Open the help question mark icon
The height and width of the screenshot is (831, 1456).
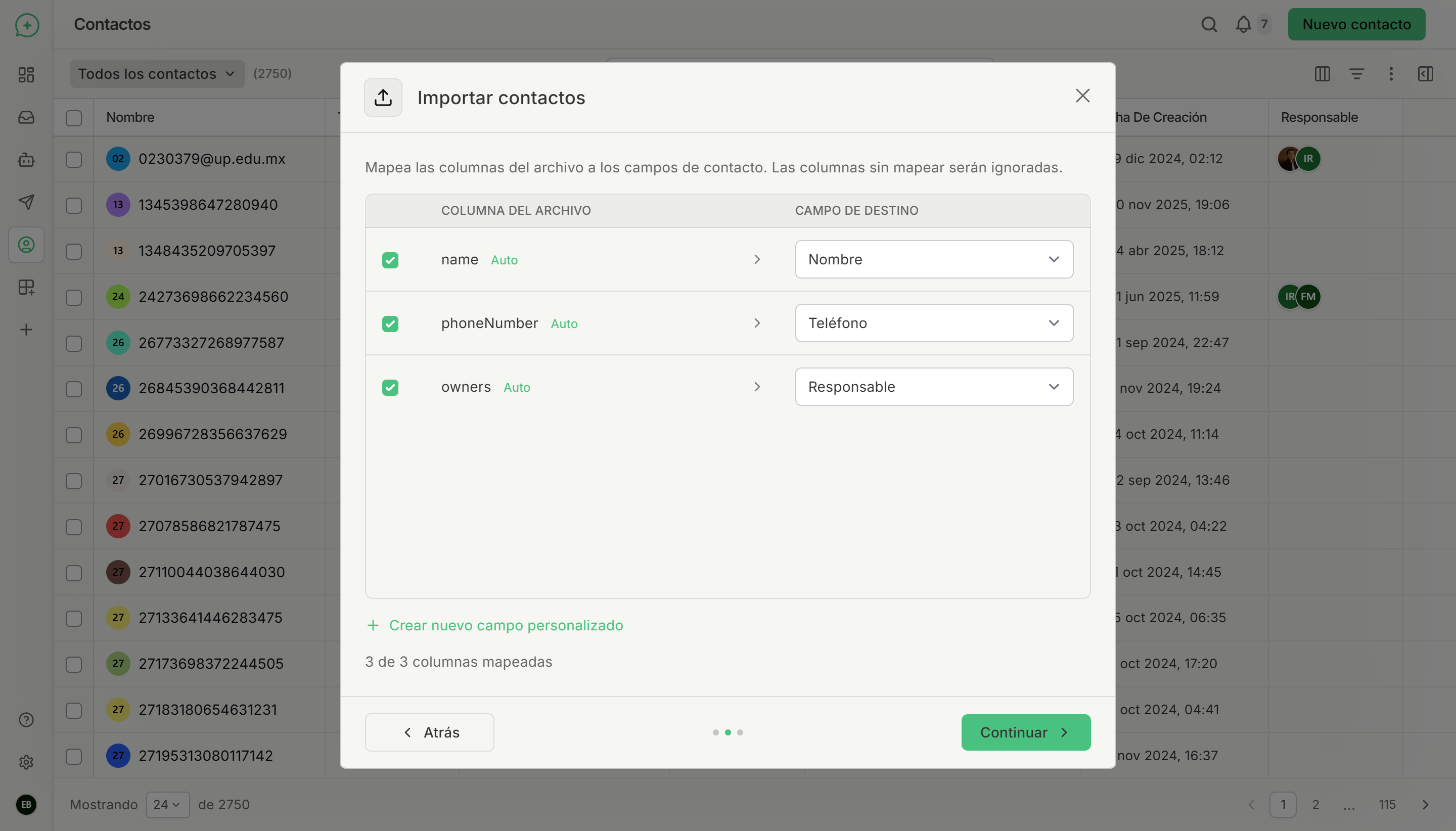[26, 720]
